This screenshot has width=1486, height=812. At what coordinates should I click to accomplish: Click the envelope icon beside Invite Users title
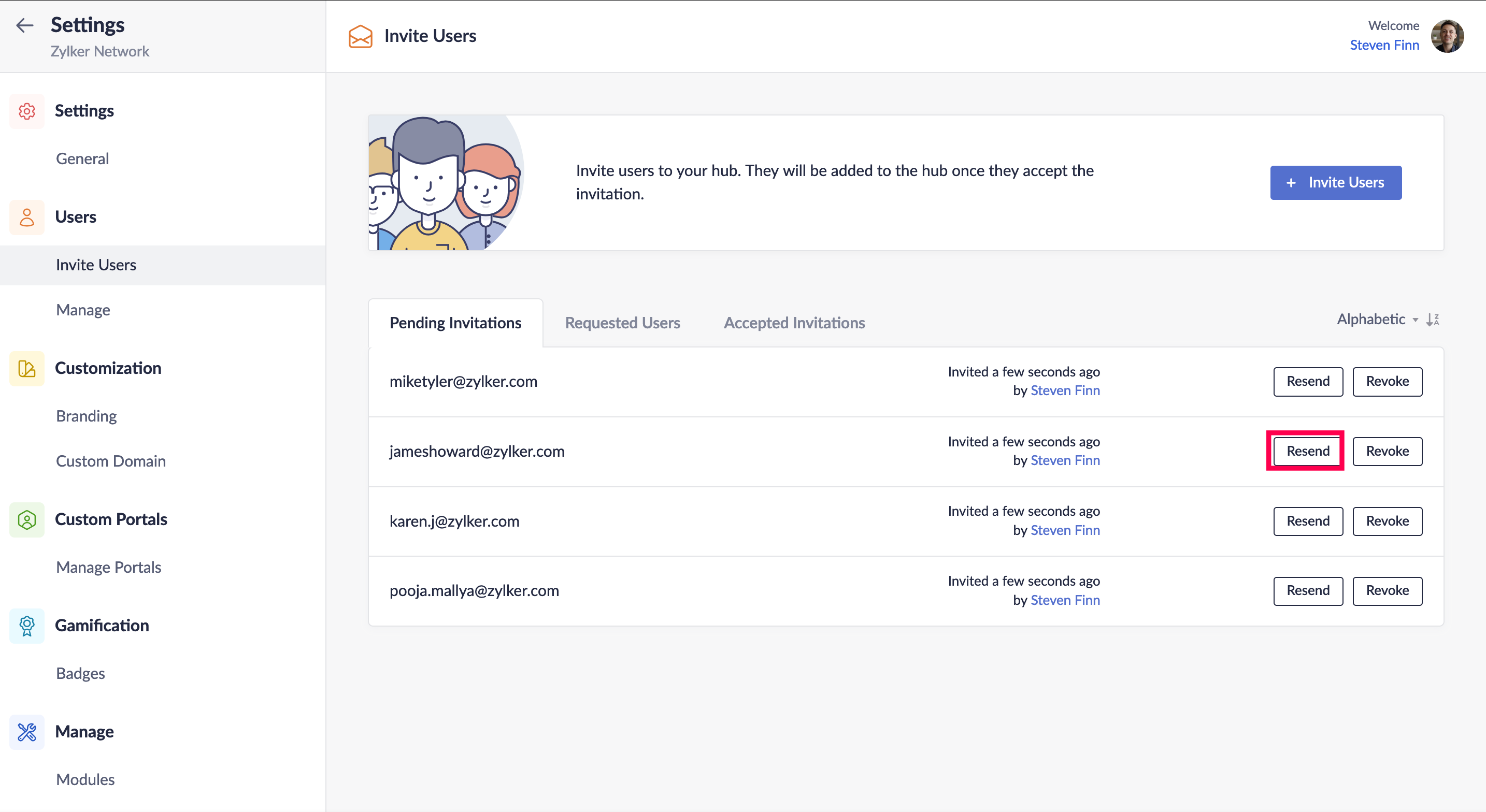360,36
